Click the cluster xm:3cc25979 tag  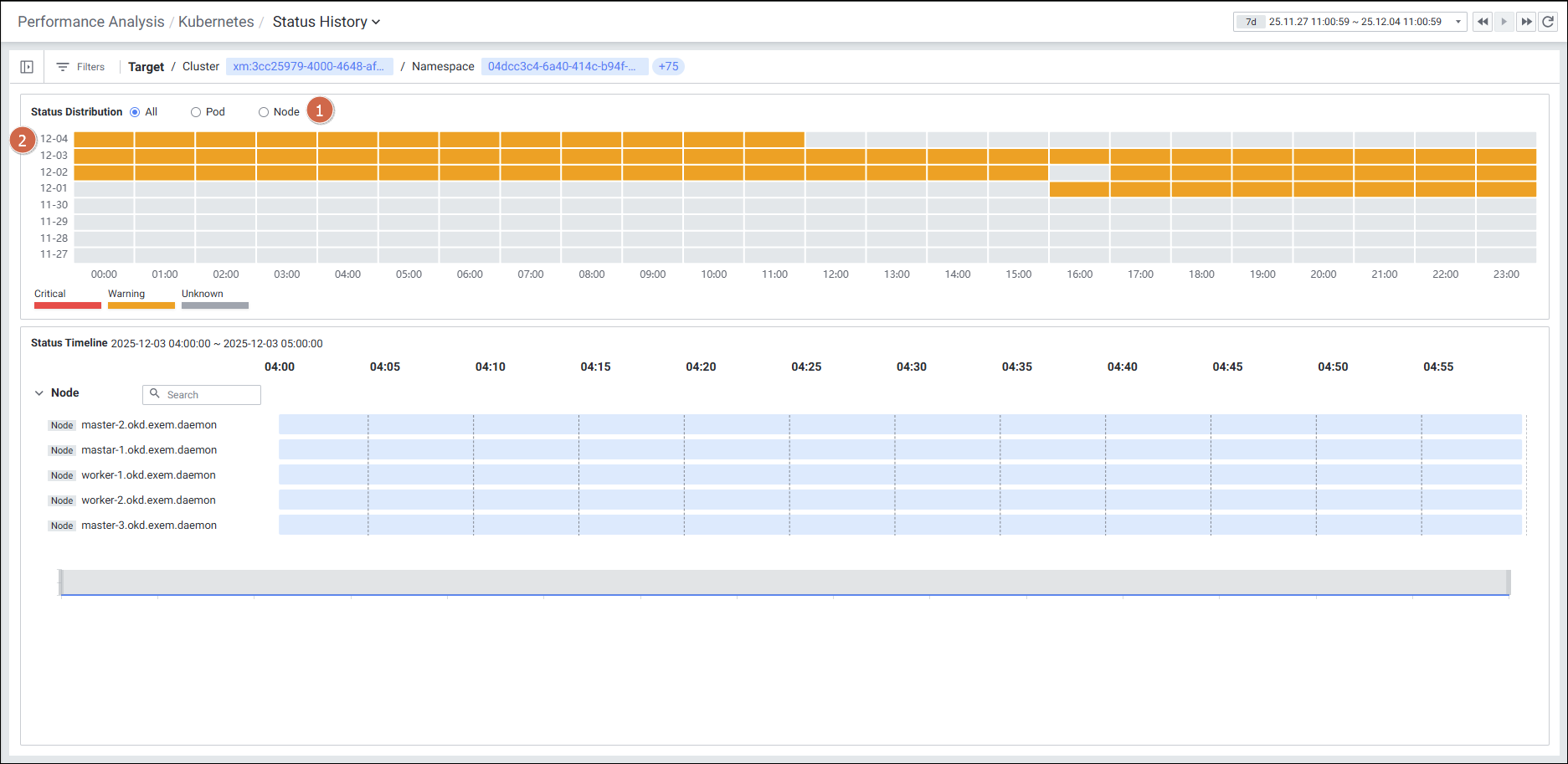[x=308, y=67]
